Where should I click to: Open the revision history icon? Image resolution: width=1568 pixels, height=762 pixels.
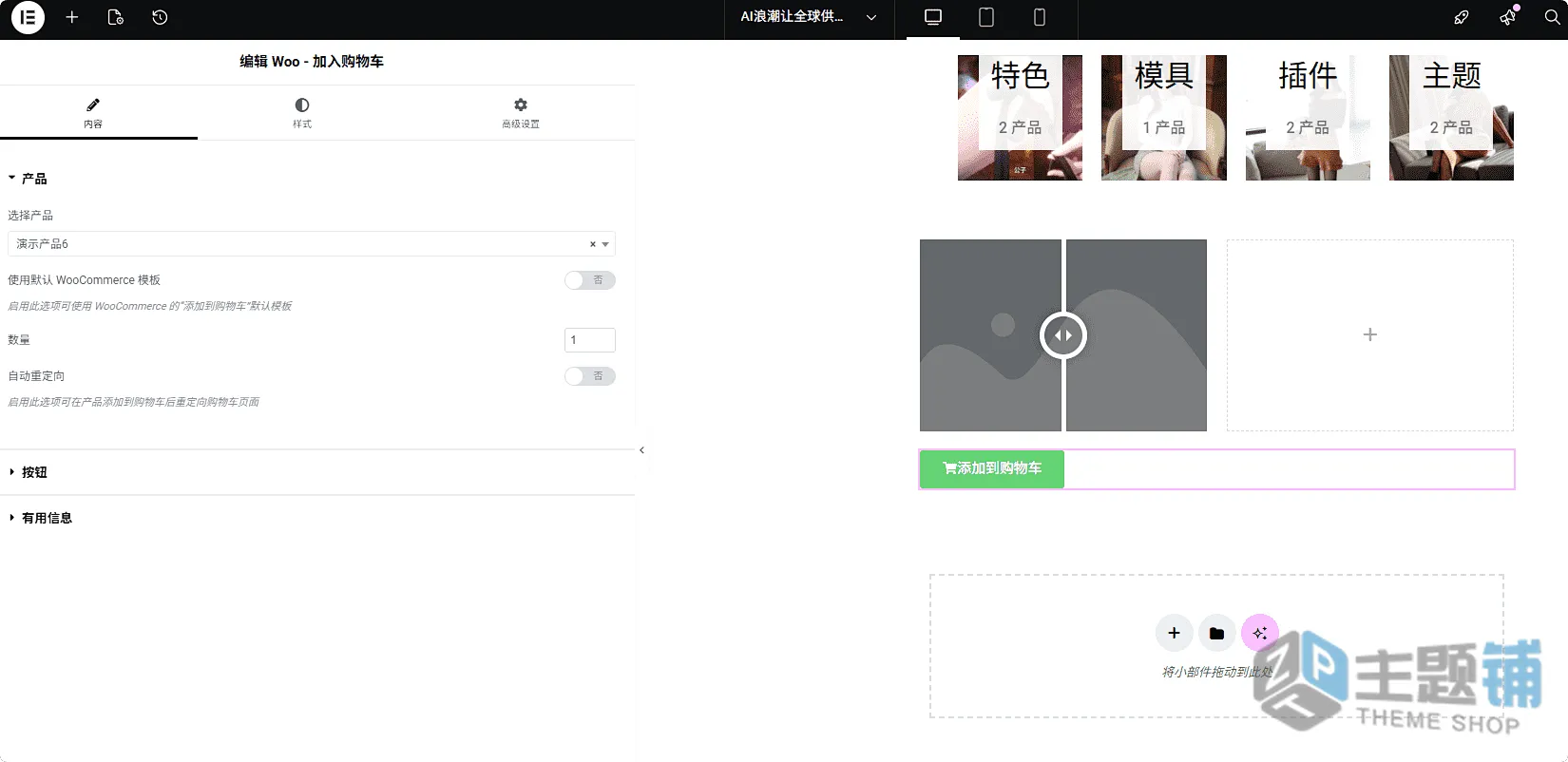pos(160,17)
